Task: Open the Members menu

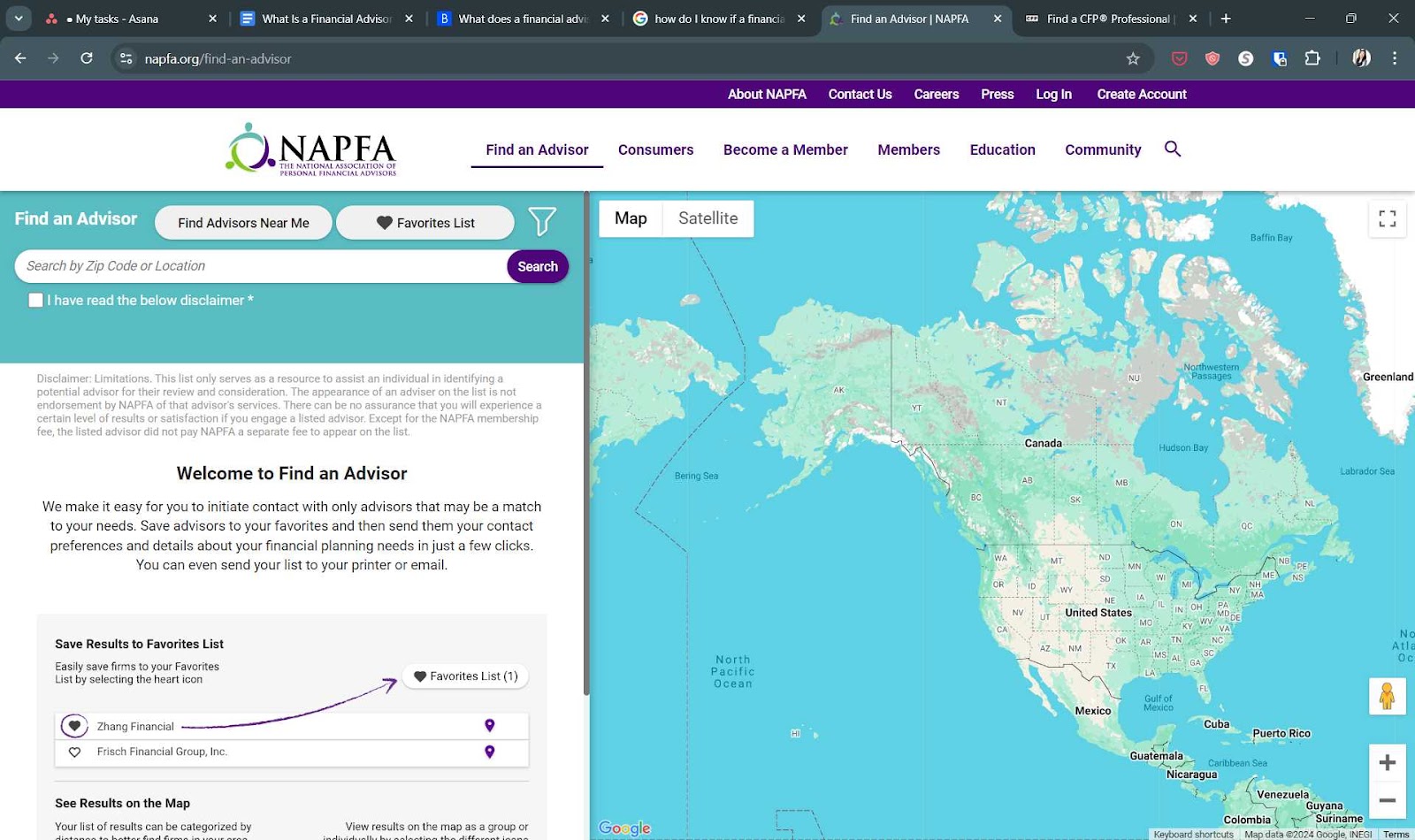Action: pos(908,150)
